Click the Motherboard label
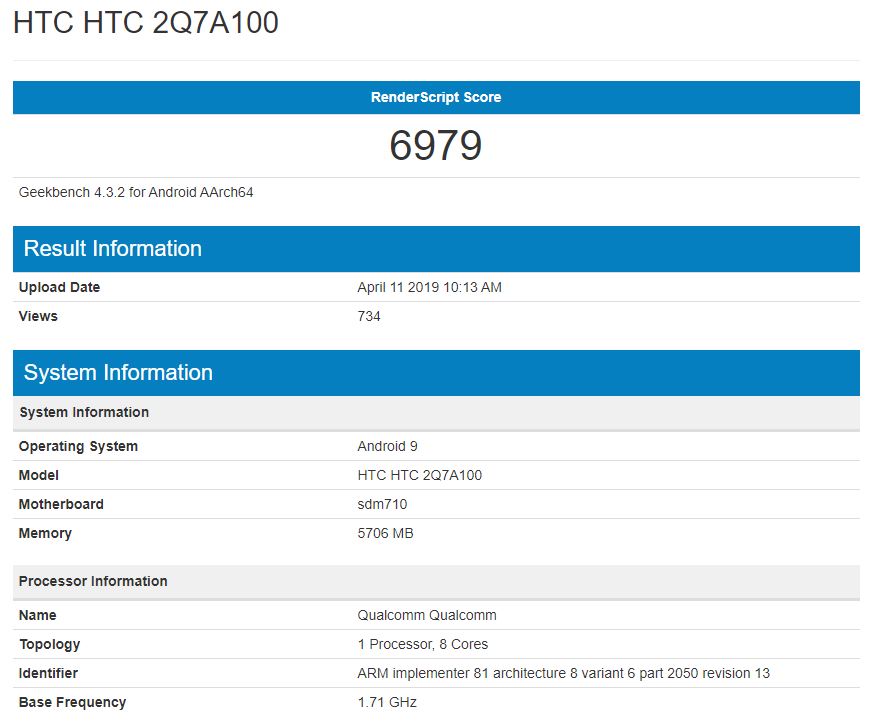This screenshot has width=873, height=728. (61, 504)
